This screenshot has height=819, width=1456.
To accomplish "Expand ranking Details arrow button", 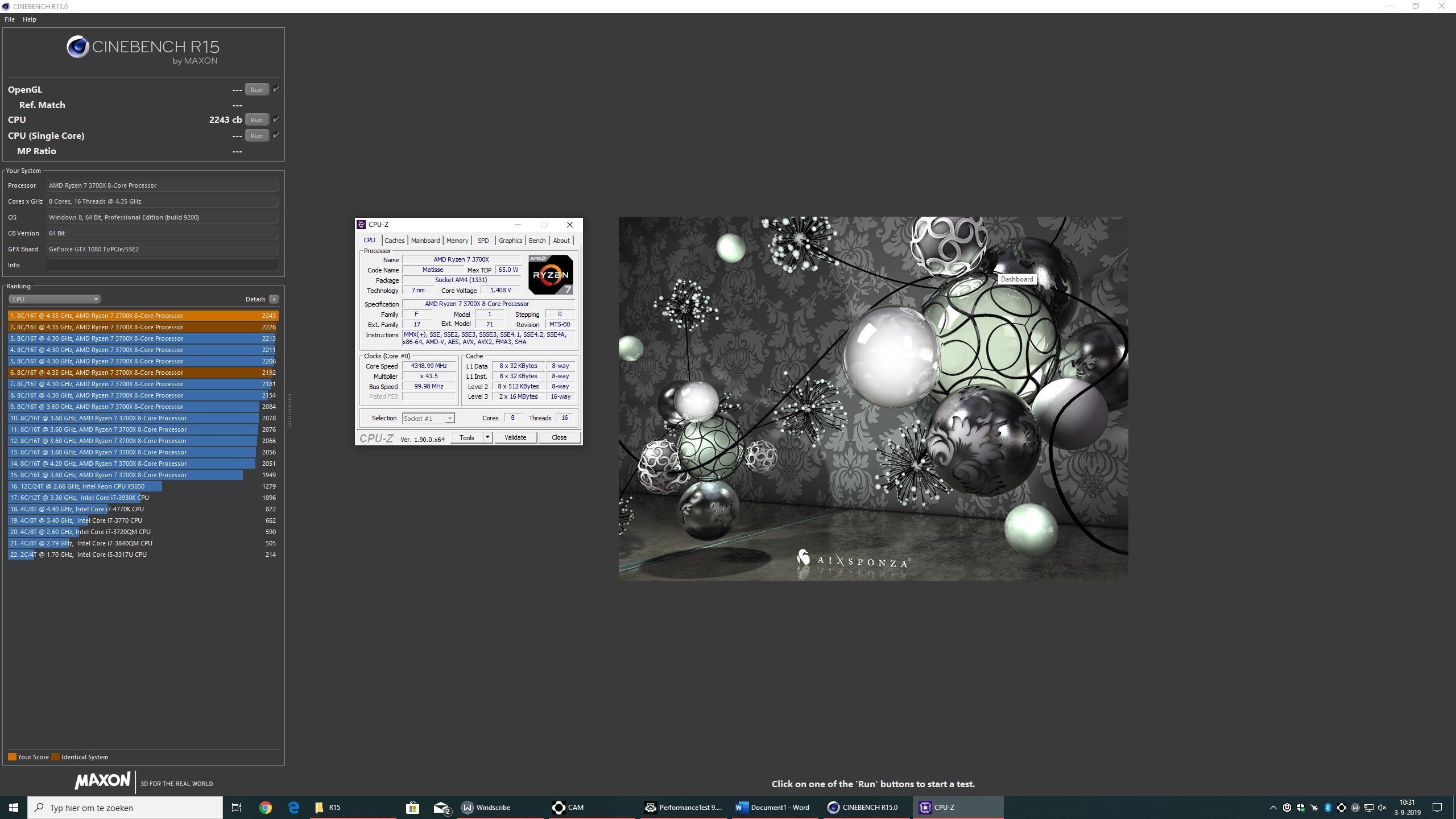I will [274, 299].
